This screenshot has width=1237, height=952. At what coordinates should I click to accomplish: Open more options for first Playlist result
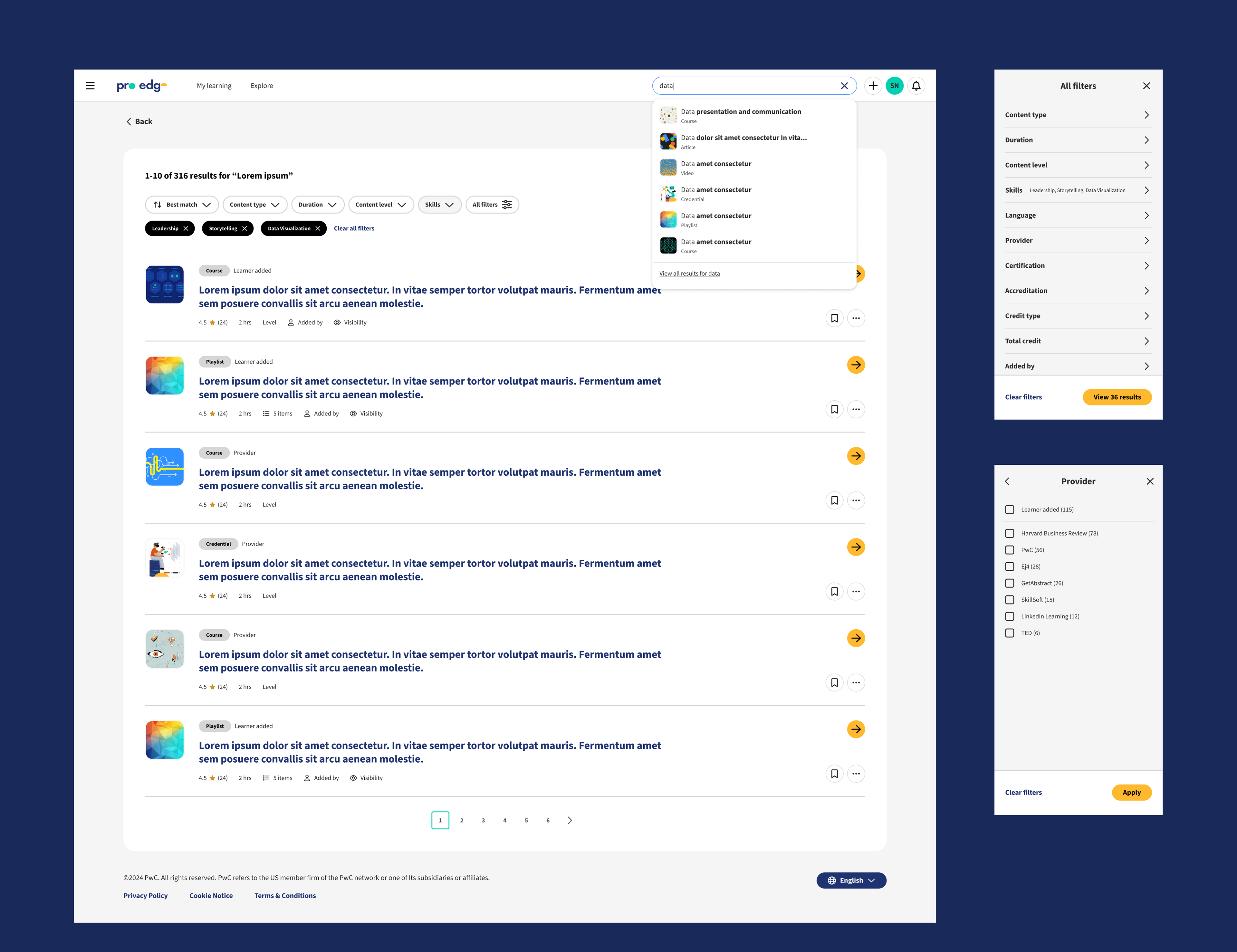[856, 409]
